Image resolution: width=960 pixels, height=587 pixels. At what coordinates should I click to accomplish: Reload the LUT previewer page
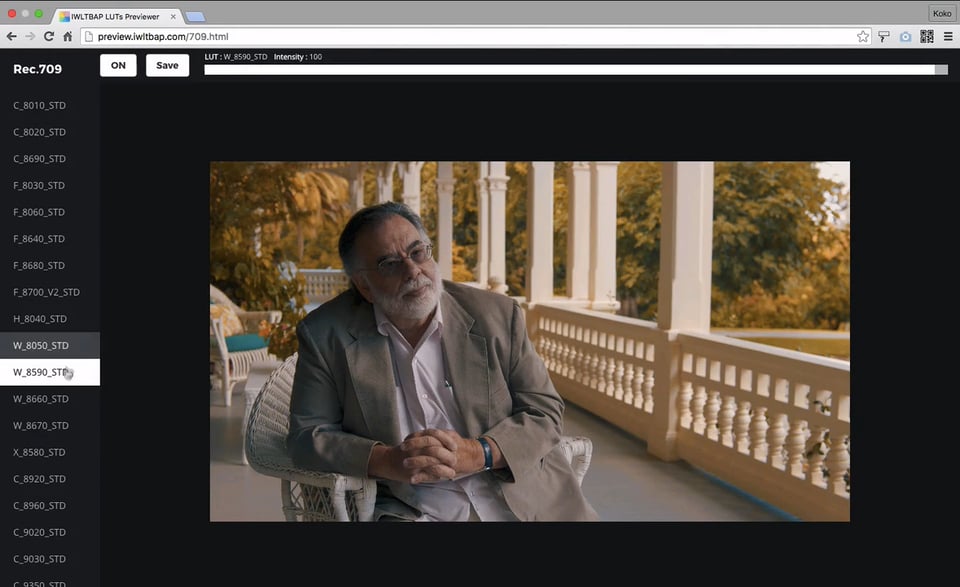[x=49, y=36]
